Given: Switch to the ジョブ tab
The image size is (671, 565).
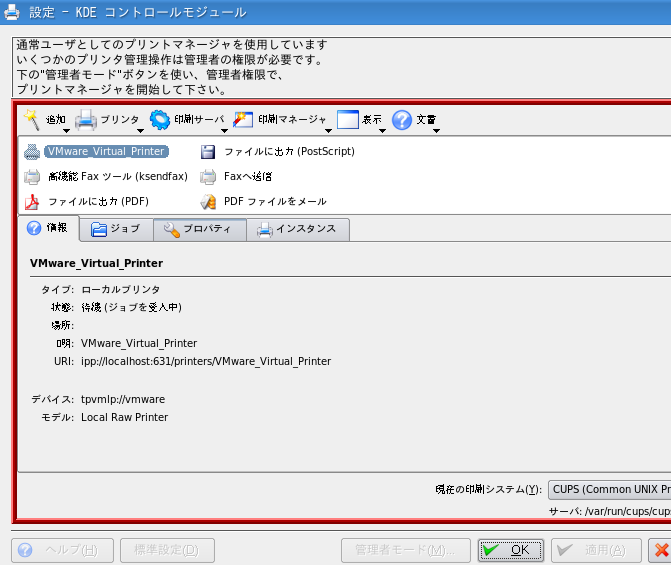Looking at the screenshot, I should point(116,229).
